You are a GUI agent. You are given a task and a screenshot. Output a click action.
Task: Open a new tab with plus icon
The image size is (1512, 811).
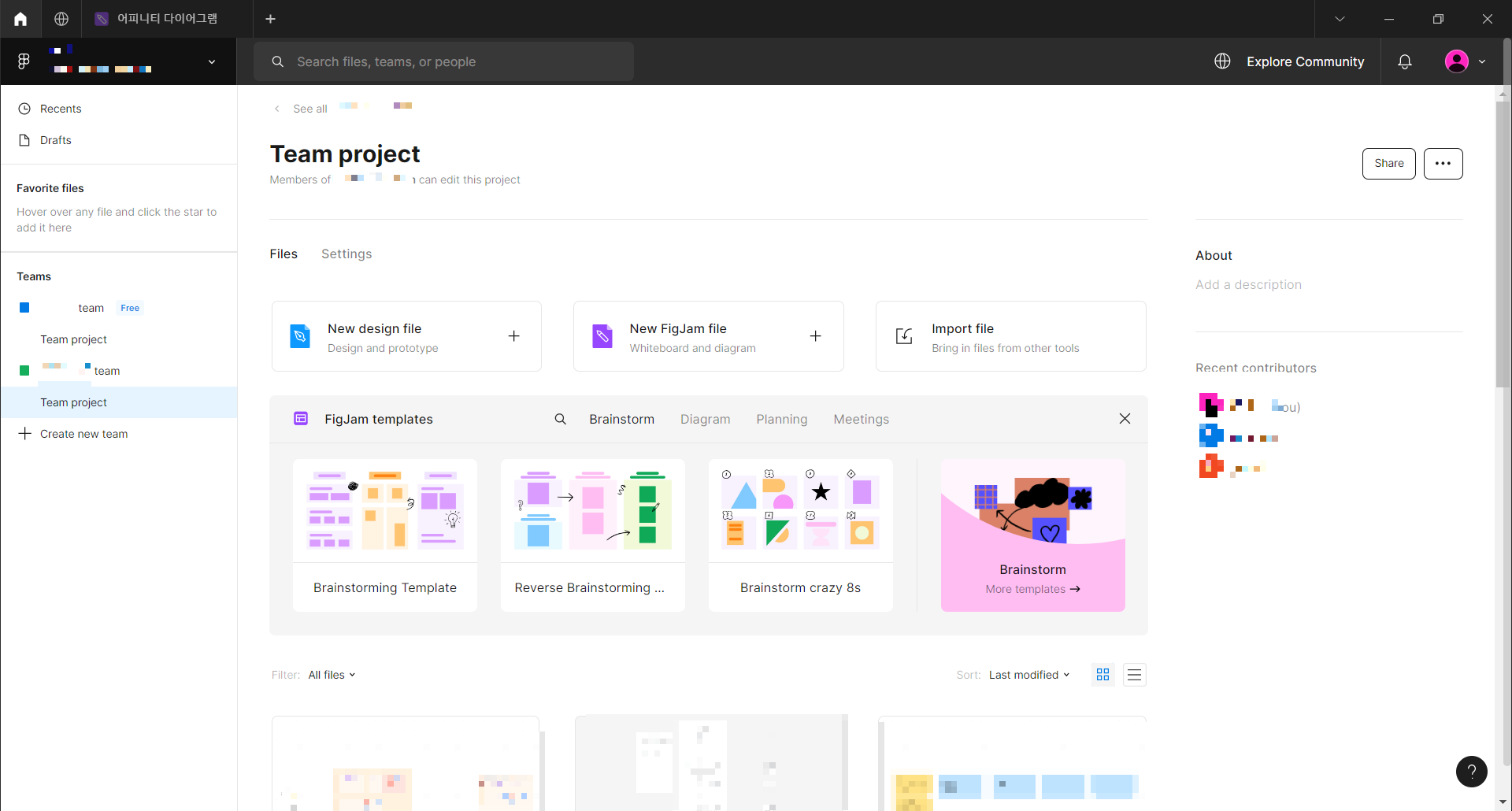point(270,19)
